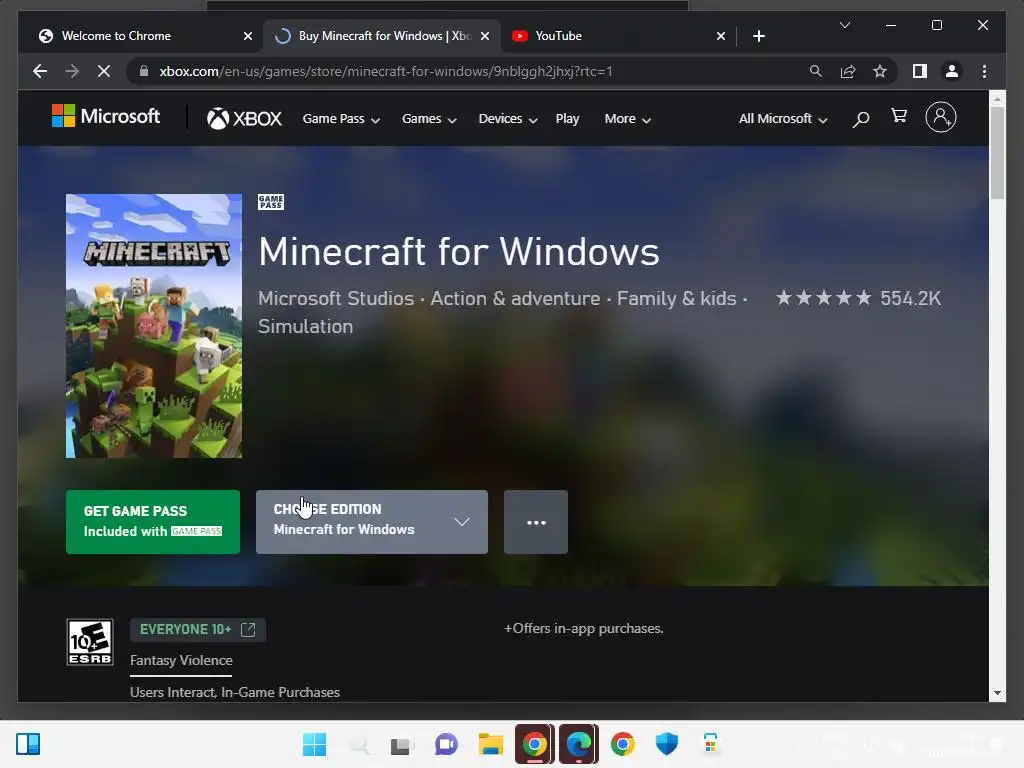Sign in via the account avatar icon
This screenshot has height=768, width=1024.
940,118
